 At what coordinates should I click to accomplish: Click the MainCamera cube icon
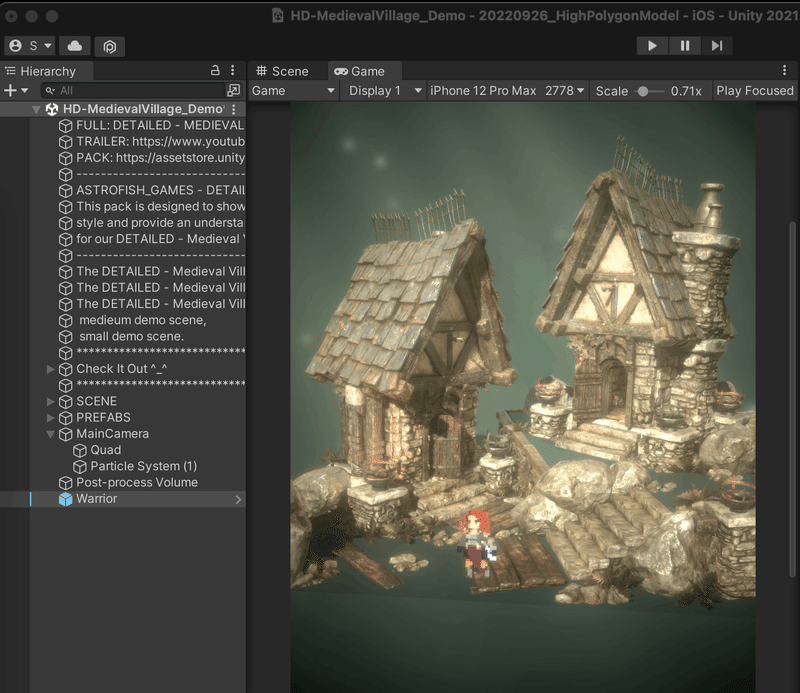click(65, 434)
